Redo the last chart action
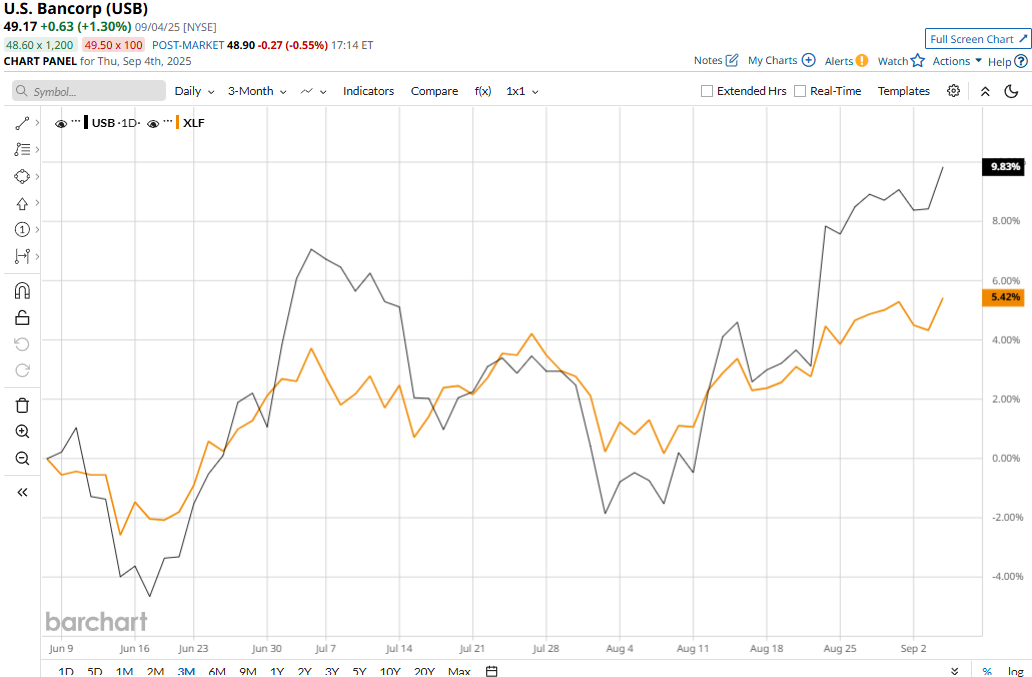The image size is (1032, 677). (22, 370)
